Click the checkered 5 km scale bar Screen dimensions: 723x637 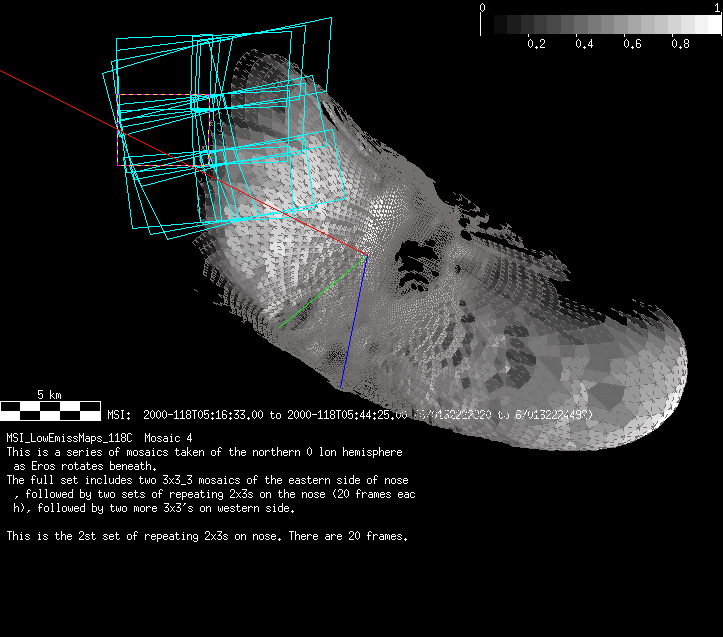(x=50, y=411)
